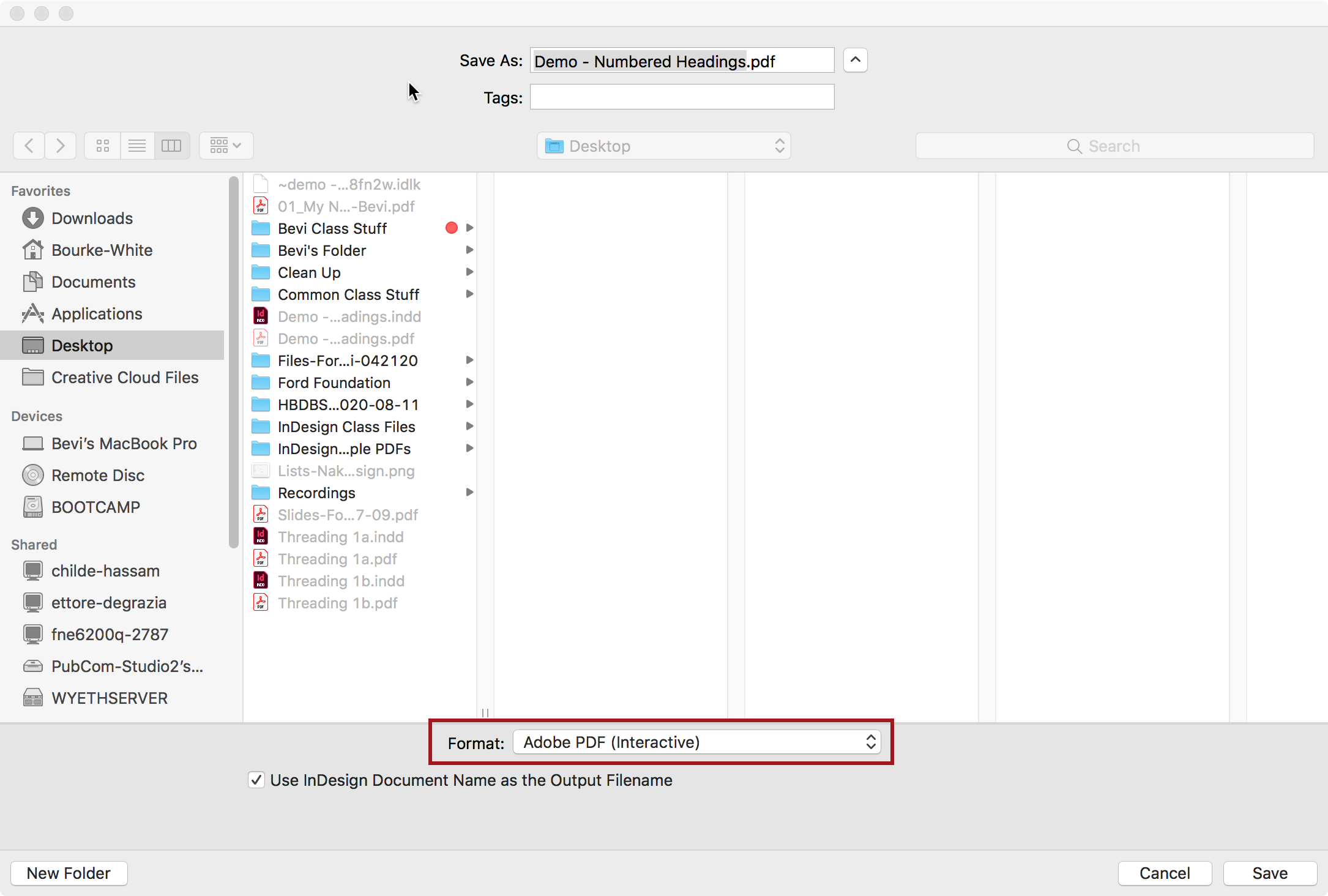Image resolution: width=1328 pixels, height=896 pixels.
Task: Switch to column view
Action: click(x=171, y=146)
